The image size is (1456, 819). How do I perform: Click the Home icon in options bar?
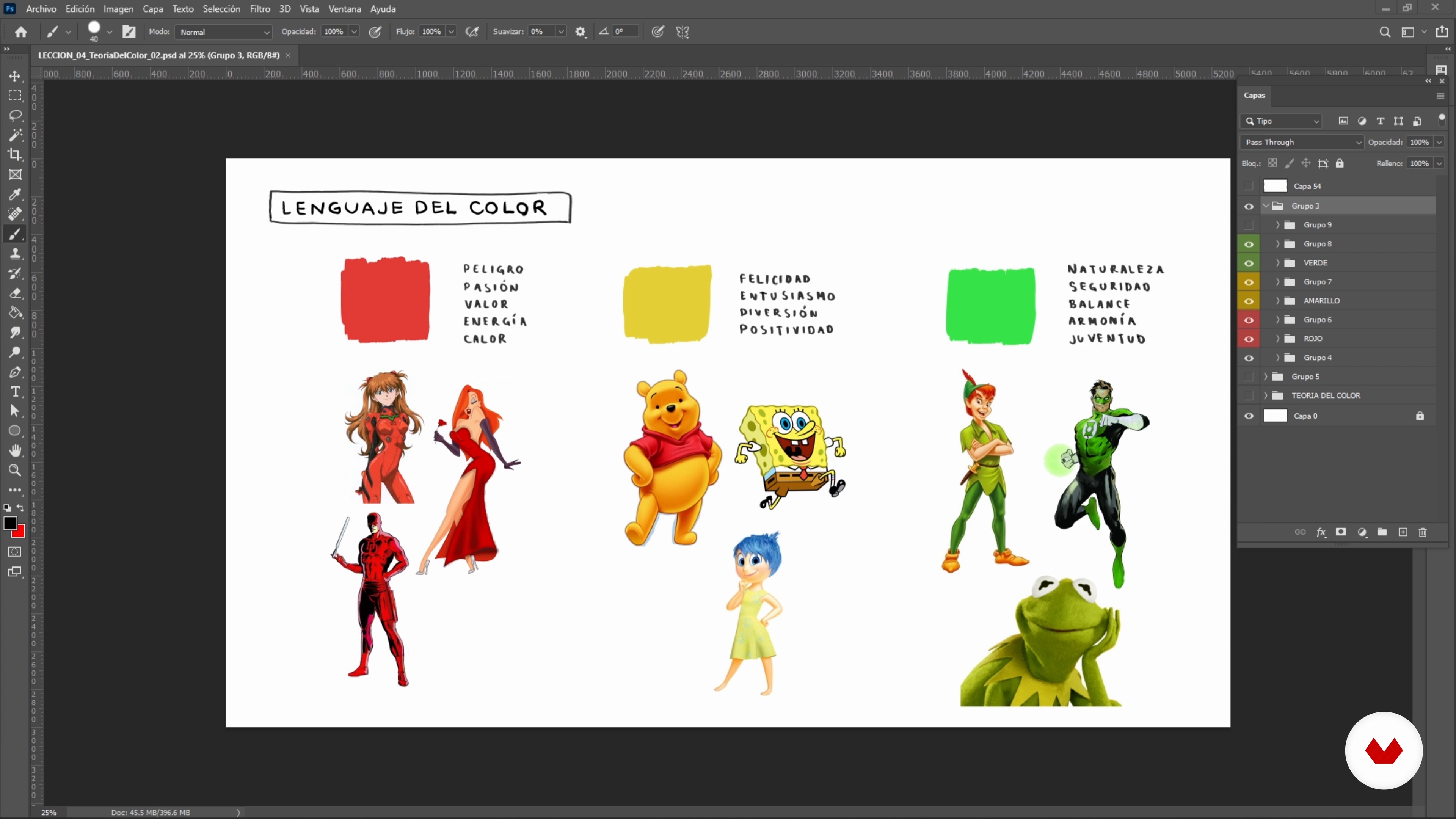coord(21,31)
